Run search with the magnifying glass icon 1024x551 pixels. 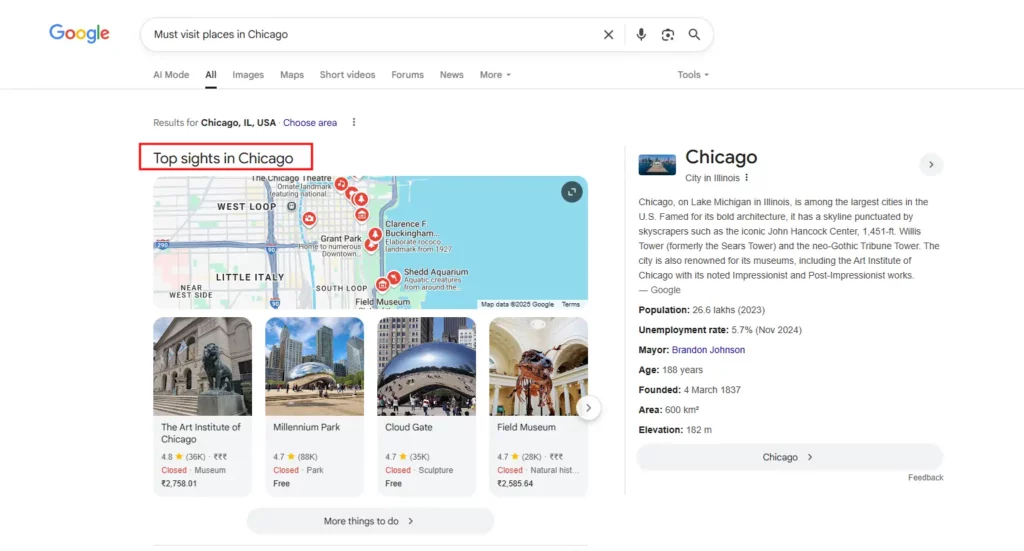694,35
